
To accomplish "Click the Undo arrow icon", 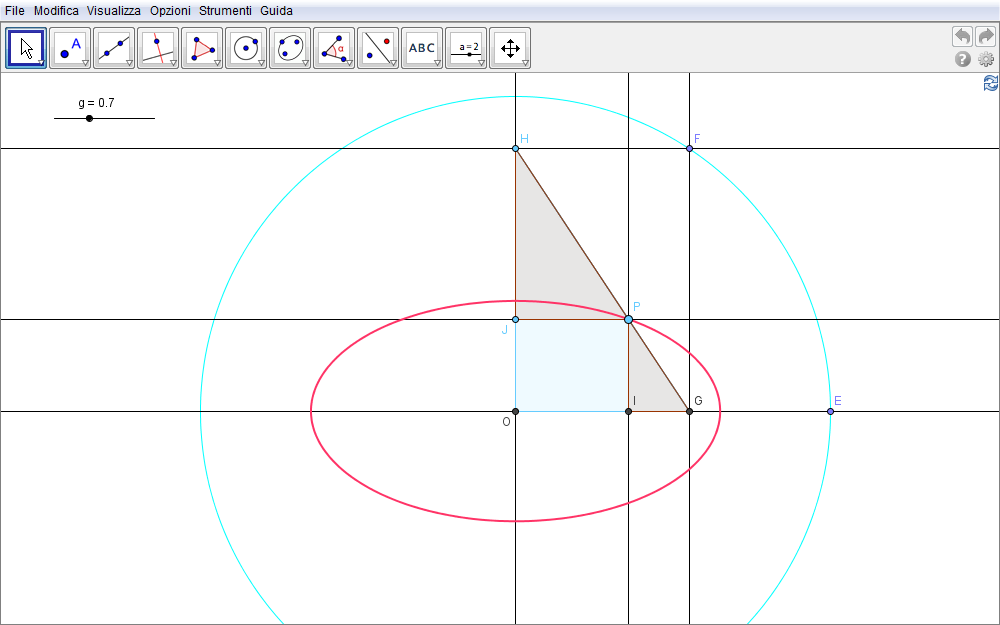I will 962,36.
